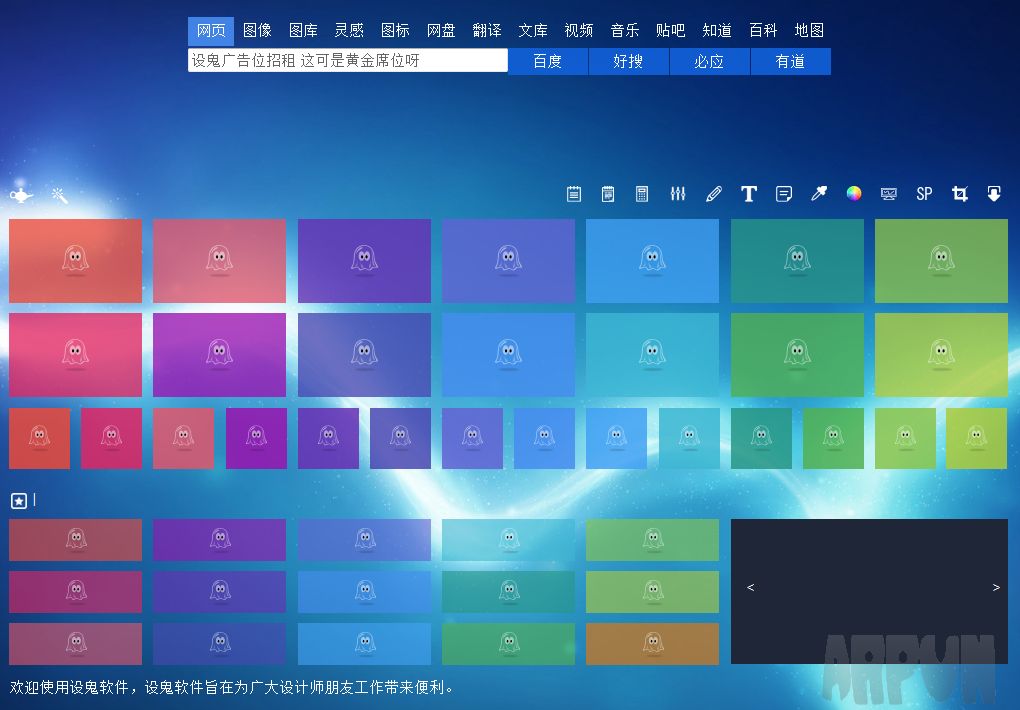The image size is (1020, 710).
Task: Open the color wheel tool
Action: pos(853,193)
